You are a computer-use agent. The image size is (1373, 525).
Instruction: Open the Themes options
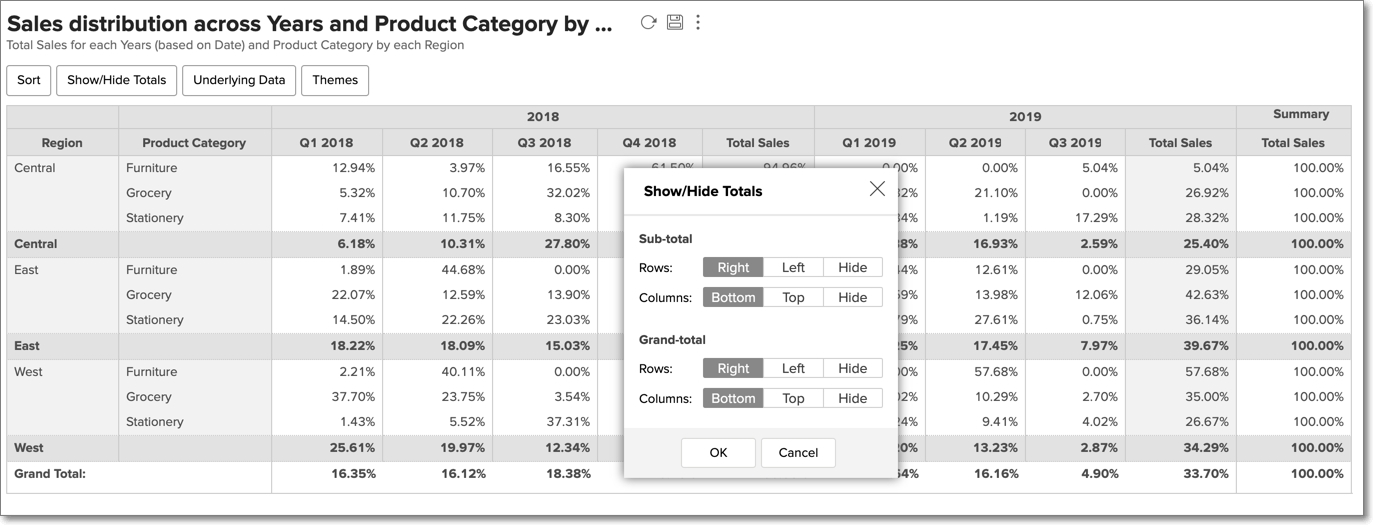point(335,80)
